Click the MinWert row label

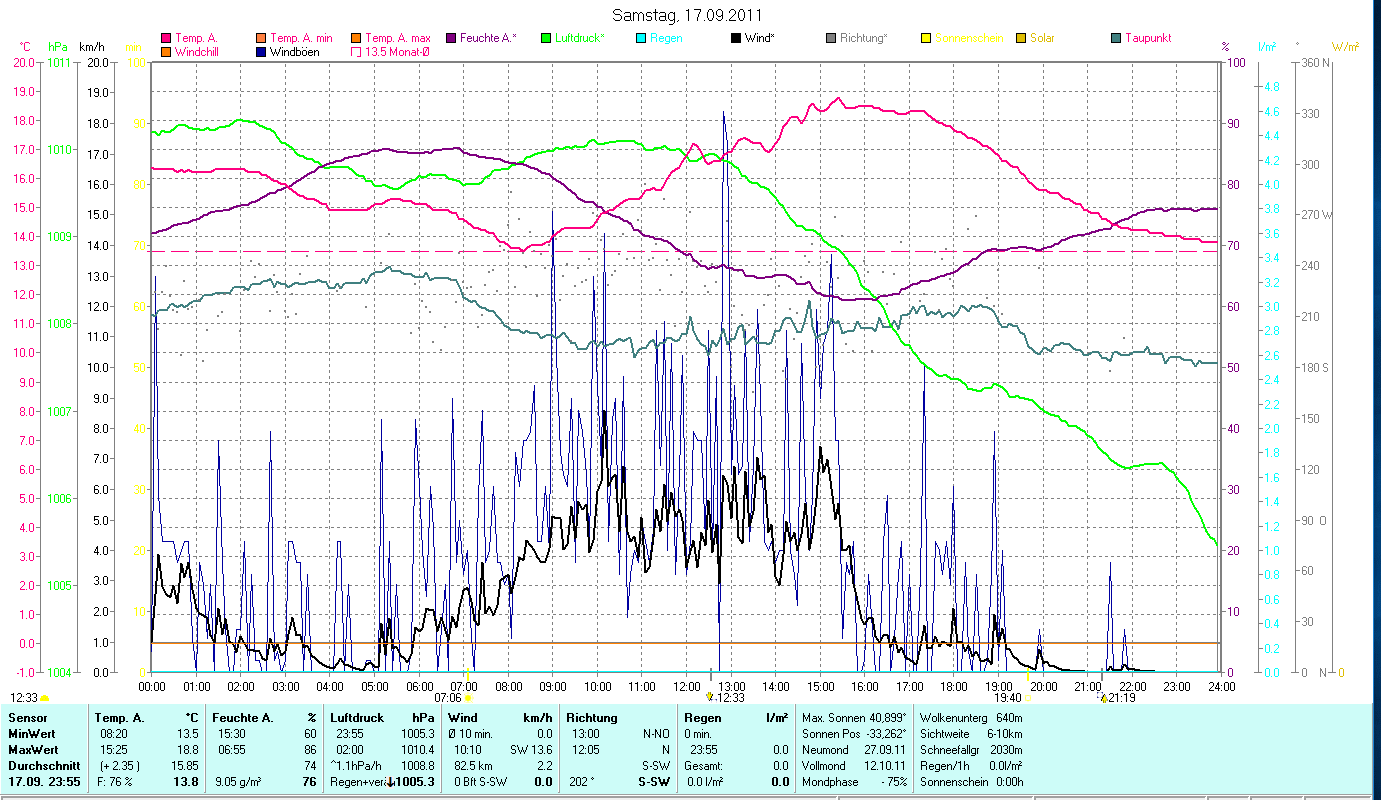(32, 734)
